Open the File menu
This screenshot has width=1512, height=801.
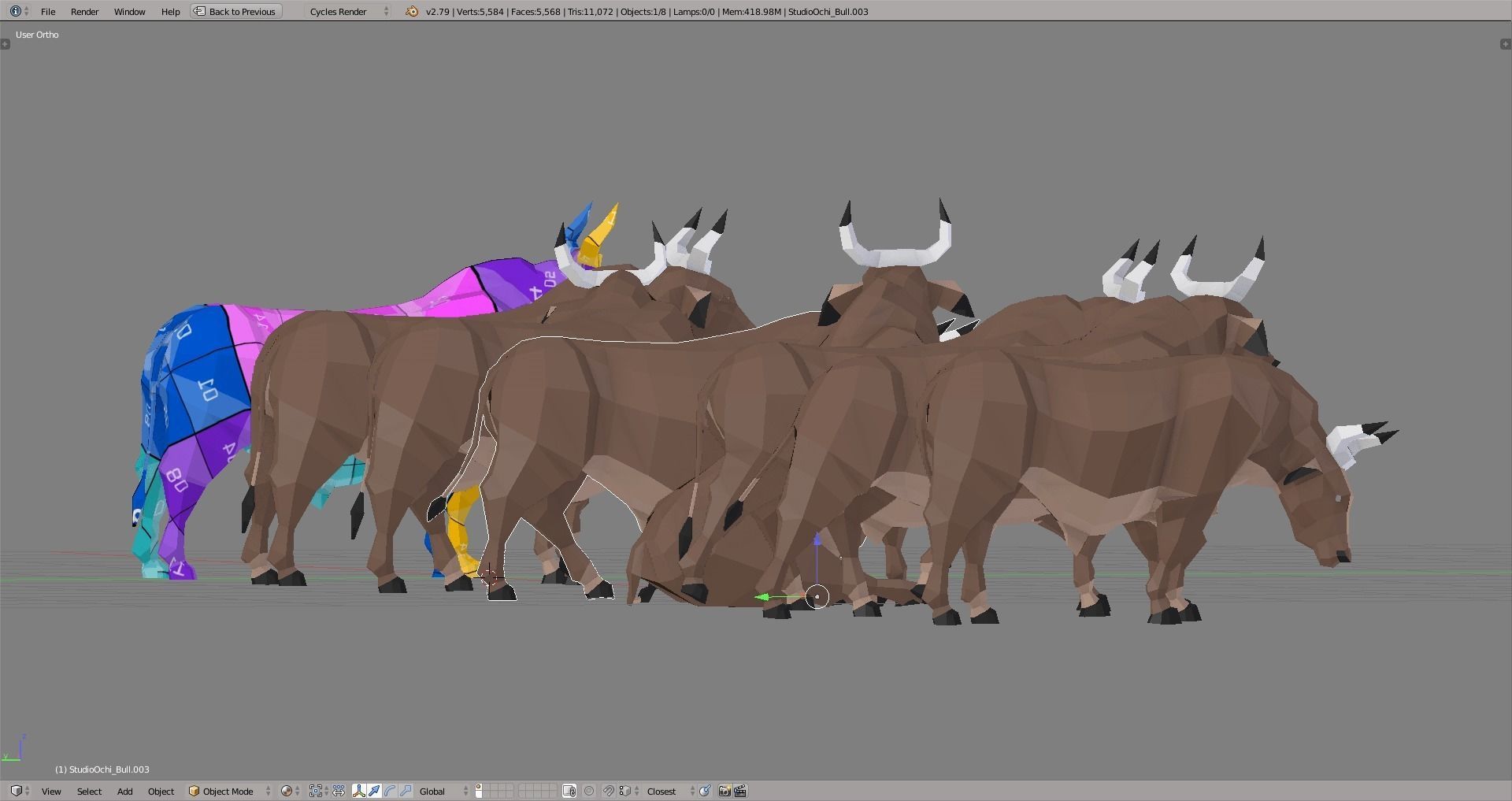(x=48, y=11)
